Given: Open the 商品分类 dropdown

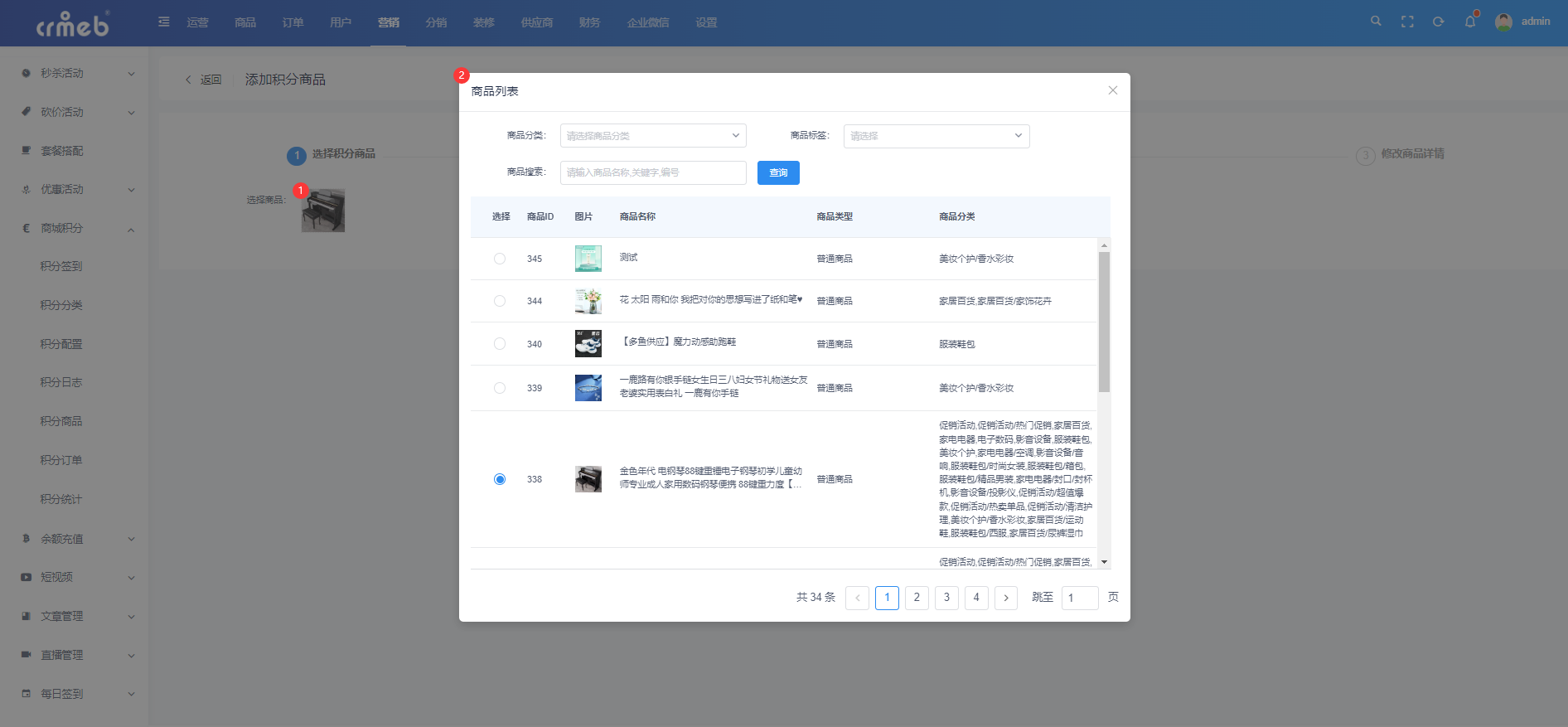Looking at the screenshot, I should (653, 136).
